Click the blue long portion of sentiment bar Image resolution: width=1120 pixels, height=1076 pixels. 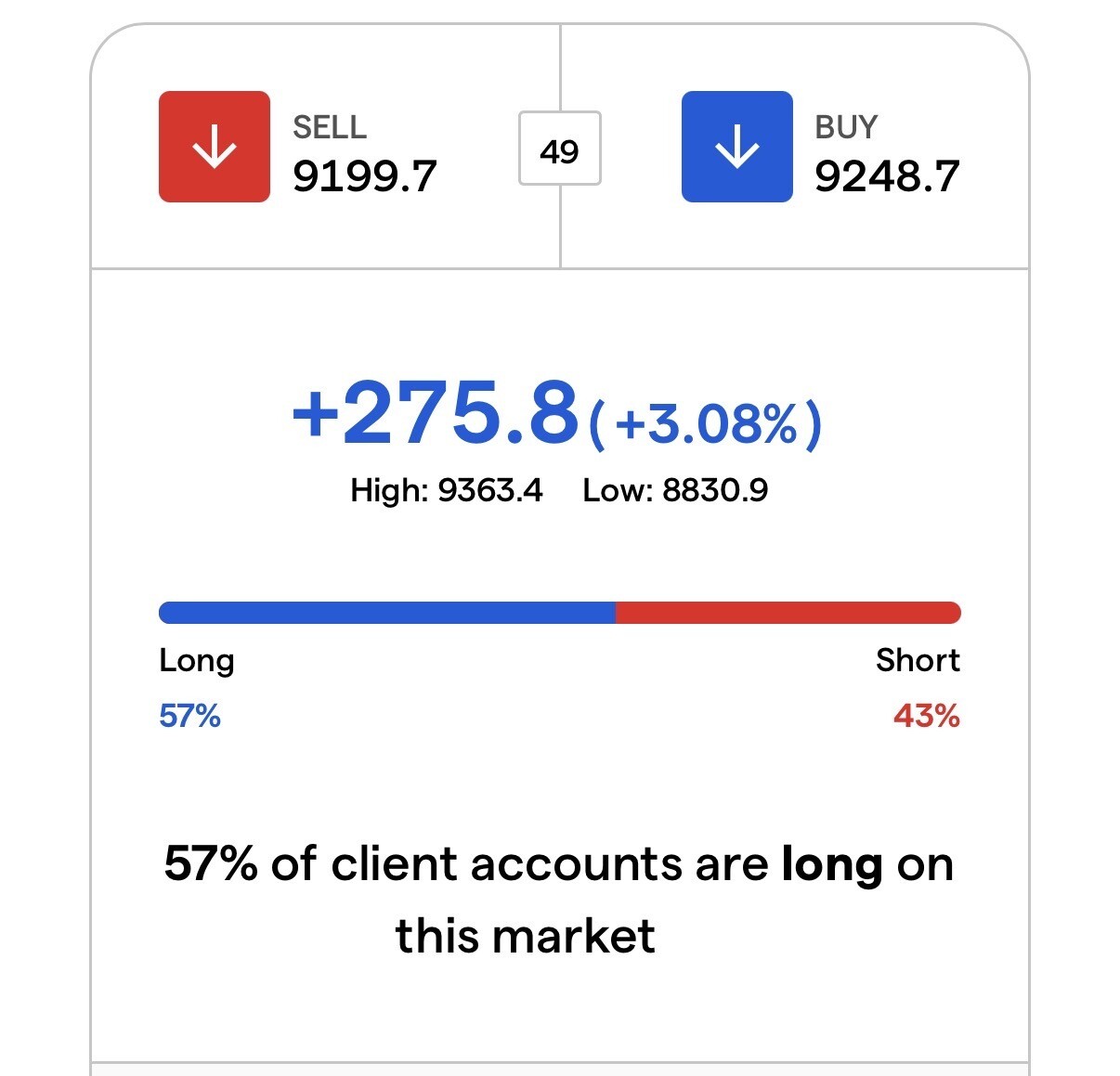(x=386, y=613)
